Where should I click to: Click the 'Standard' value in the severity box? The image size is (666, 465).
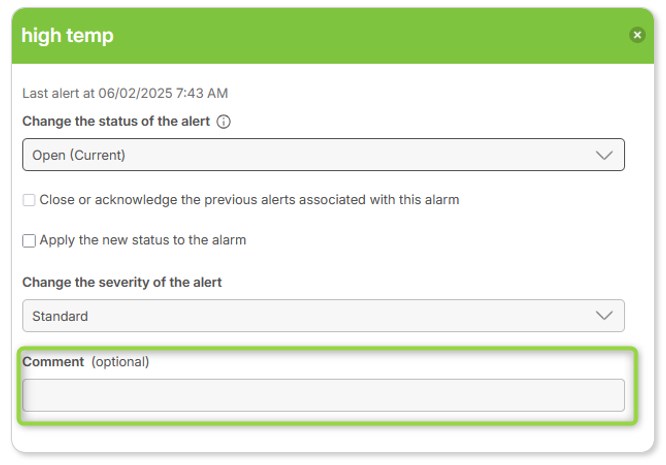point(60,316)
